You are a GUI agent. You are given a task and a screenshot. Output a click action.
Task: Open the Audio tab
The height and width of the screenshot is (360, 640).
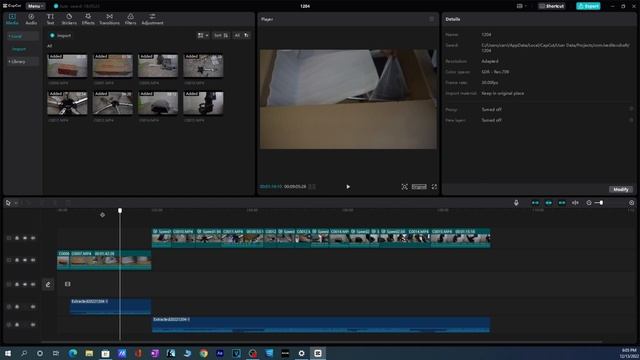pyautogui.click(x=31, y=19)
